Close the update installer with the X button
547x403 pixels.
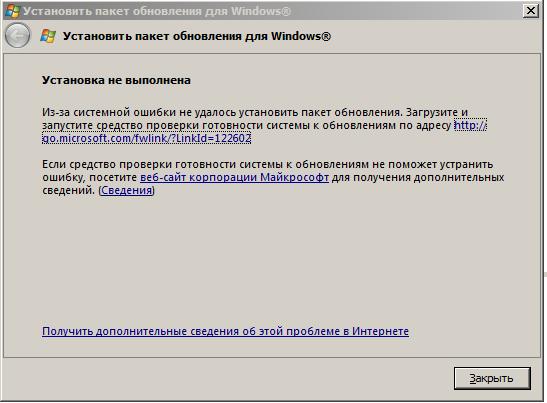(531, 11)
